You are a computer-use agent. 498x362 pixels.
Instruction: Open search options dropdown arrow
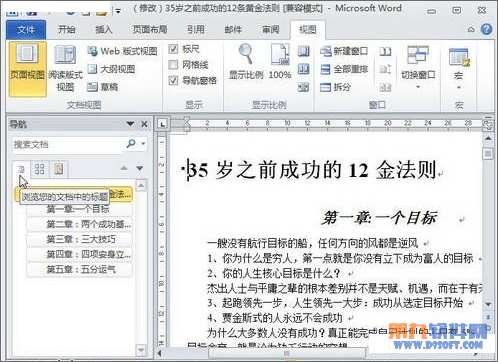point(143,144)
